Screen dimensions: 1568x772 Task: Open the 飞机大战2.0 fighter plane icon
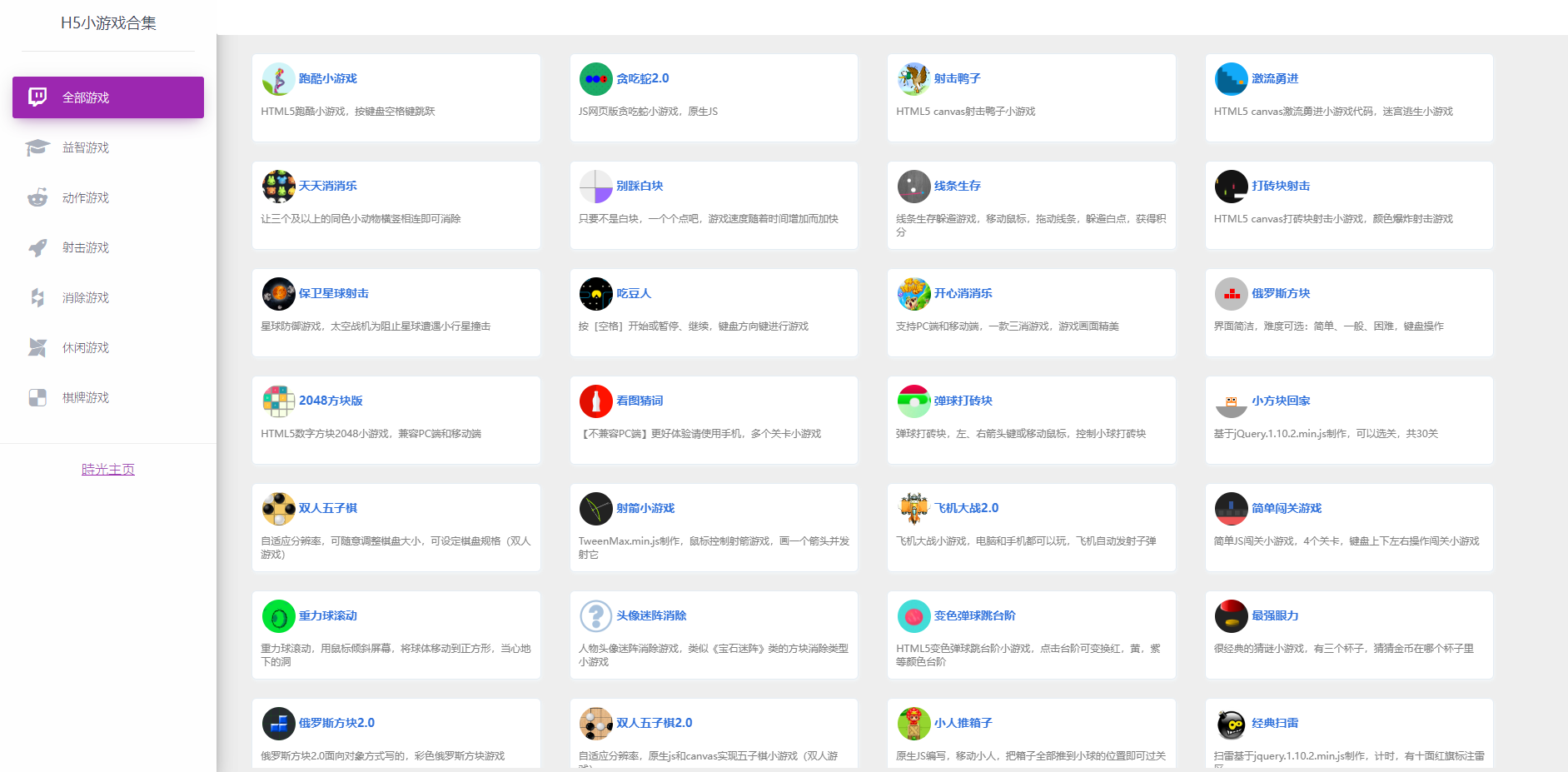[913, 508]
